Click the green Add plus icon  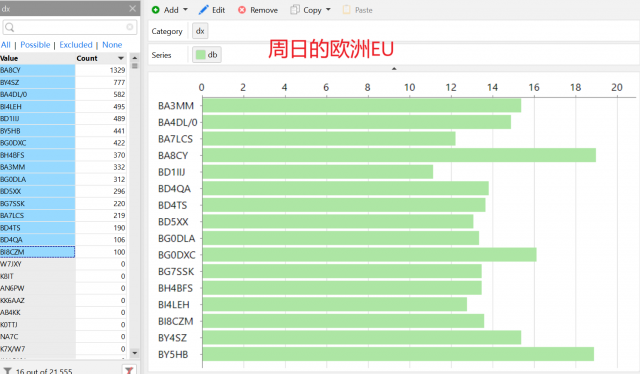156,10
